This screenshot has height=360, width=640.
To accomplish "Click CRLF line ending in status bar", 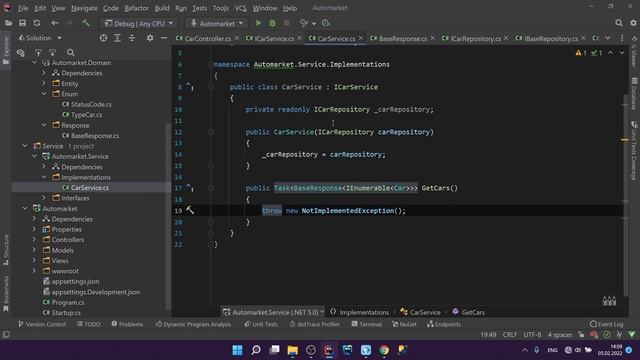I will coord(510,335).
